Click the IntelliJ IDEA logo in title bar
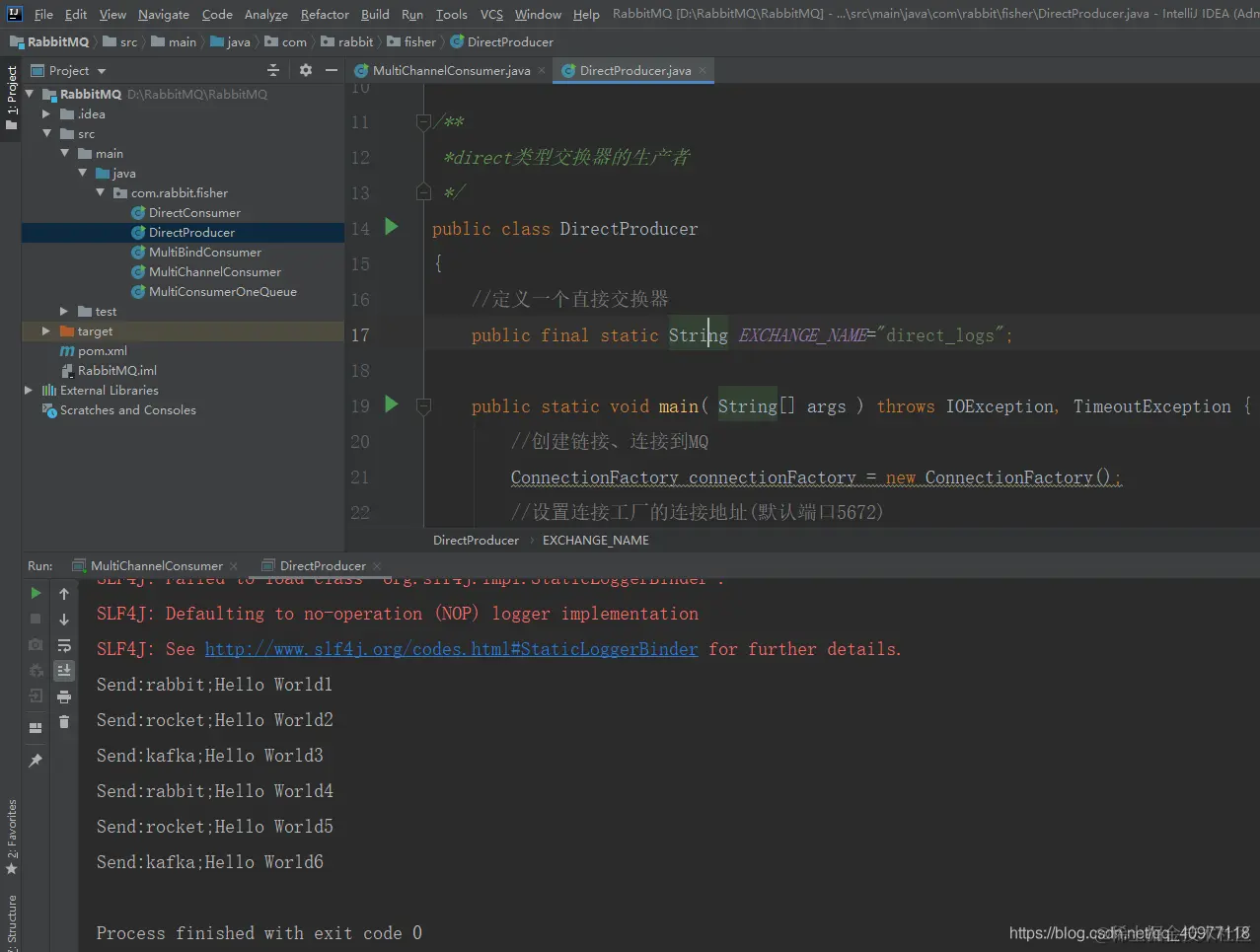Screen dimensions: 1260x952 pos(14,14)
